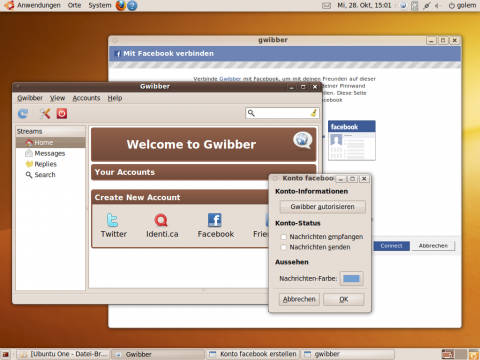This screenshot has height=360, width=480.
Task: Switch to Gwibber taskbar entry
Action: pos(158,354)
